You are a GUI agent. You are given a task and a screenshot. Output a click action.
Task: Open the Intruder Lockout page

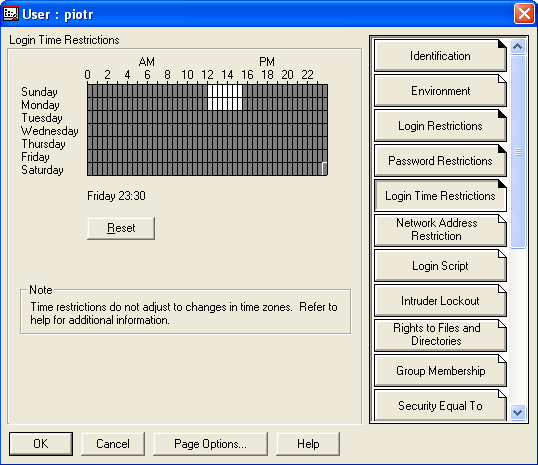[440, 301]
